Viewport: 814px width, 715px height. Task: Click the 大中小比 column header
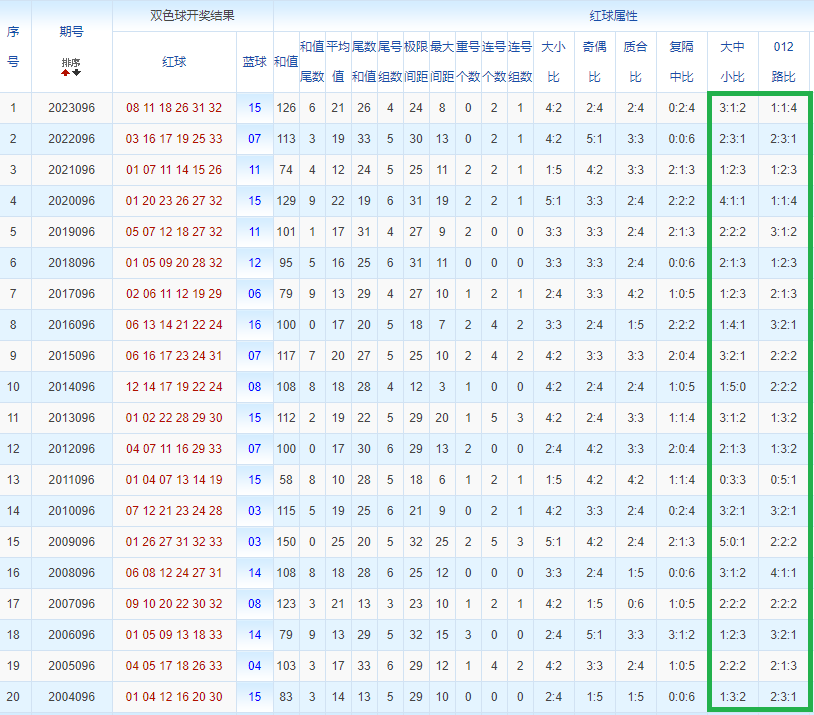point(732,62)
